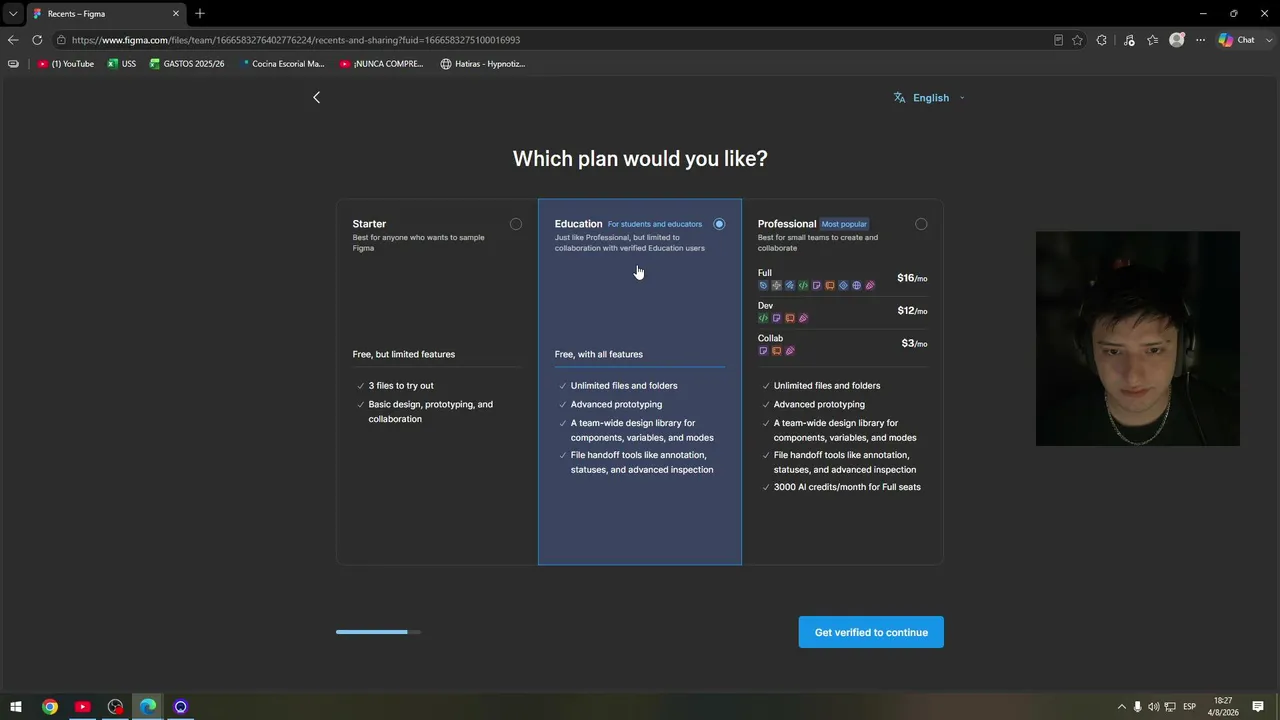The image size is (1280, 720).
Task: Open the tab search dropdown arrow
Action: coord(13,14)
